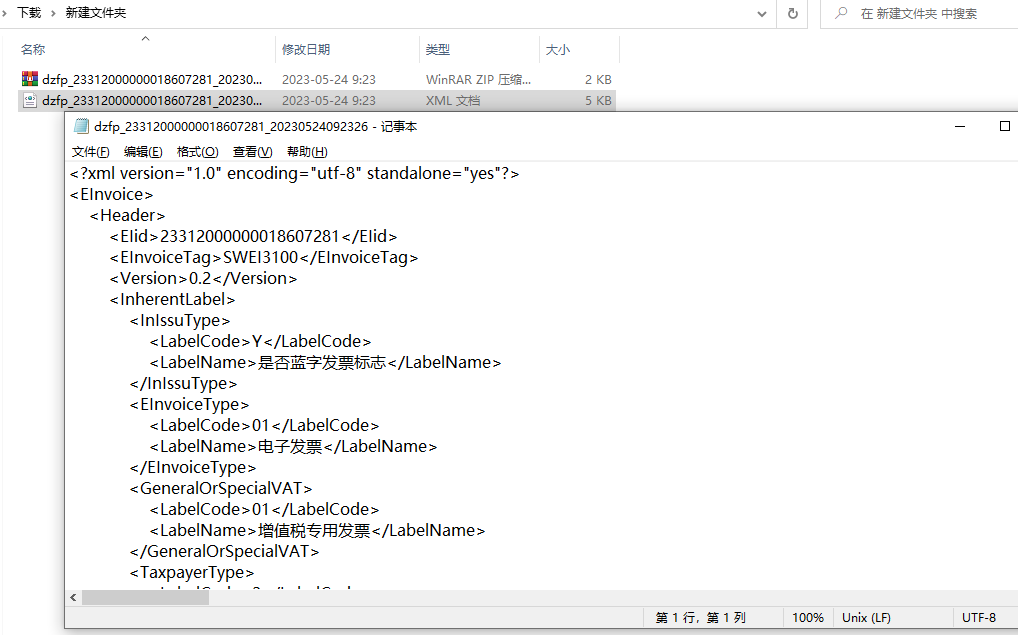Click the Explorer refresh button

(x=792, y=13)
